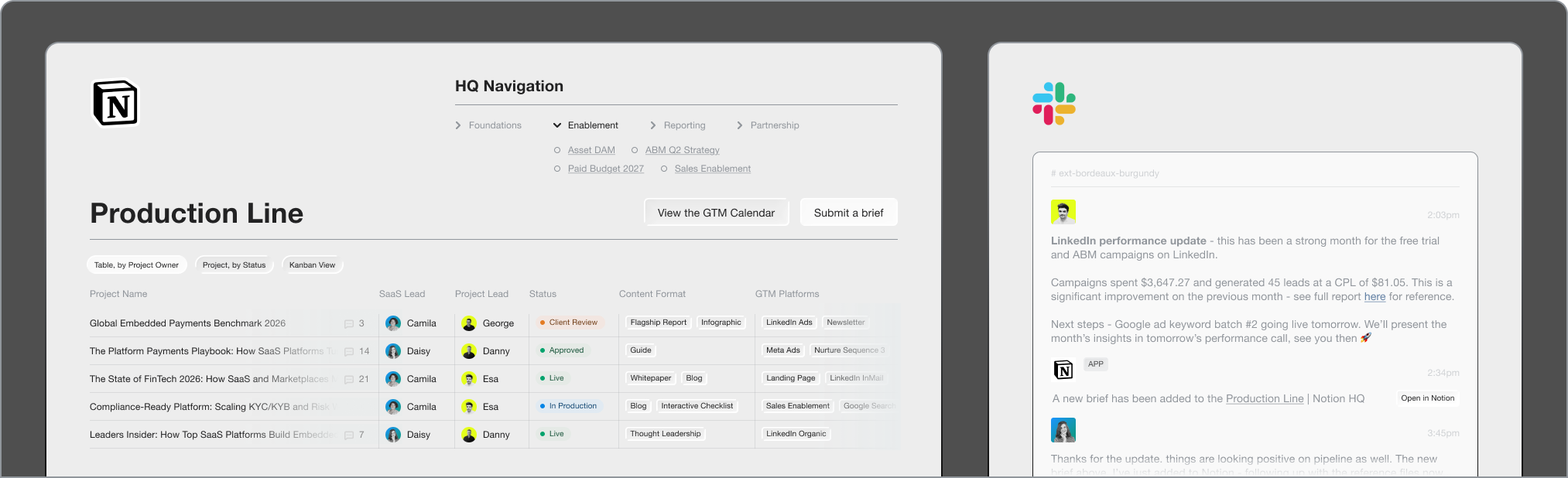Image resolution: width=1568 pixels, height=478 pixels.
Task: Open the 2:03pm sender's avatar in Slack
Action: click(1063, 212)
